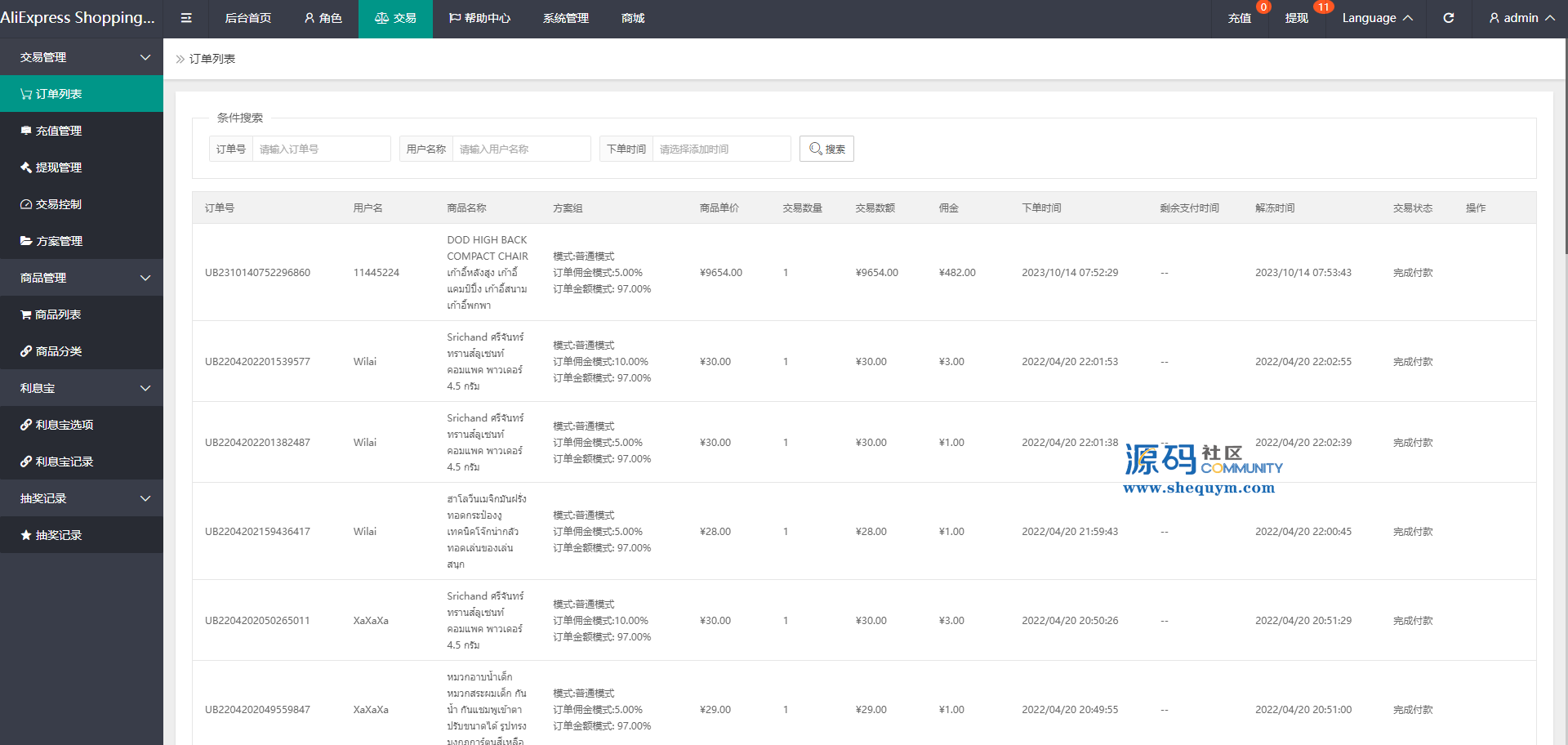Select the 交易 top tab
Viewport: 1568px width, 745px height.
395,18
